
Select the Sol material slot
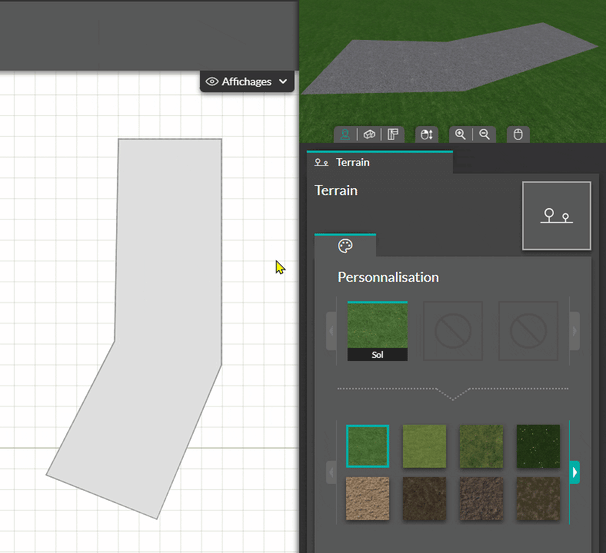pyautogui.click(x=377, y=331)
